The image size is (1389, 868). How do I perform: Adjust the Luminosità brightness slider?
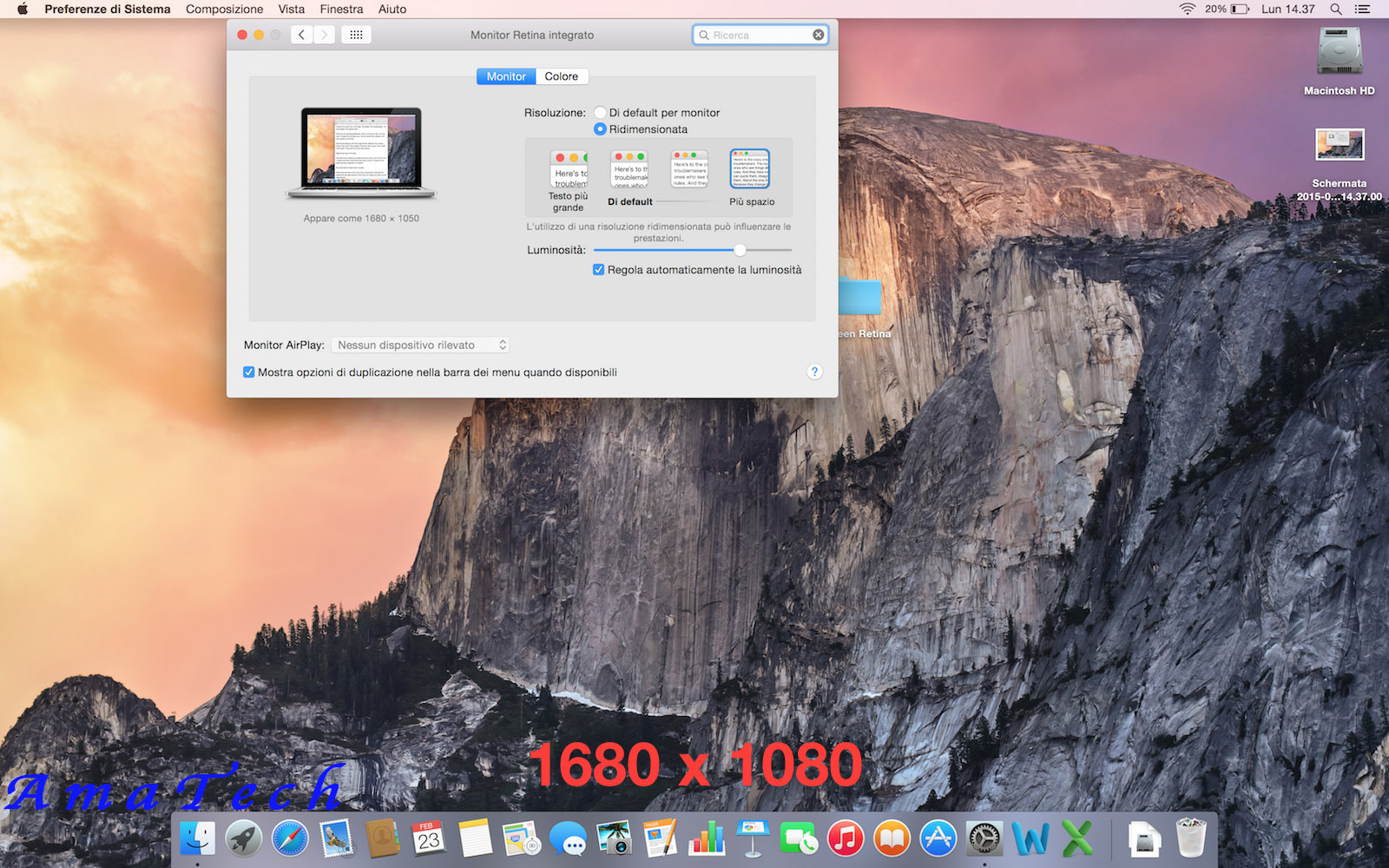[x=739, y=250]
